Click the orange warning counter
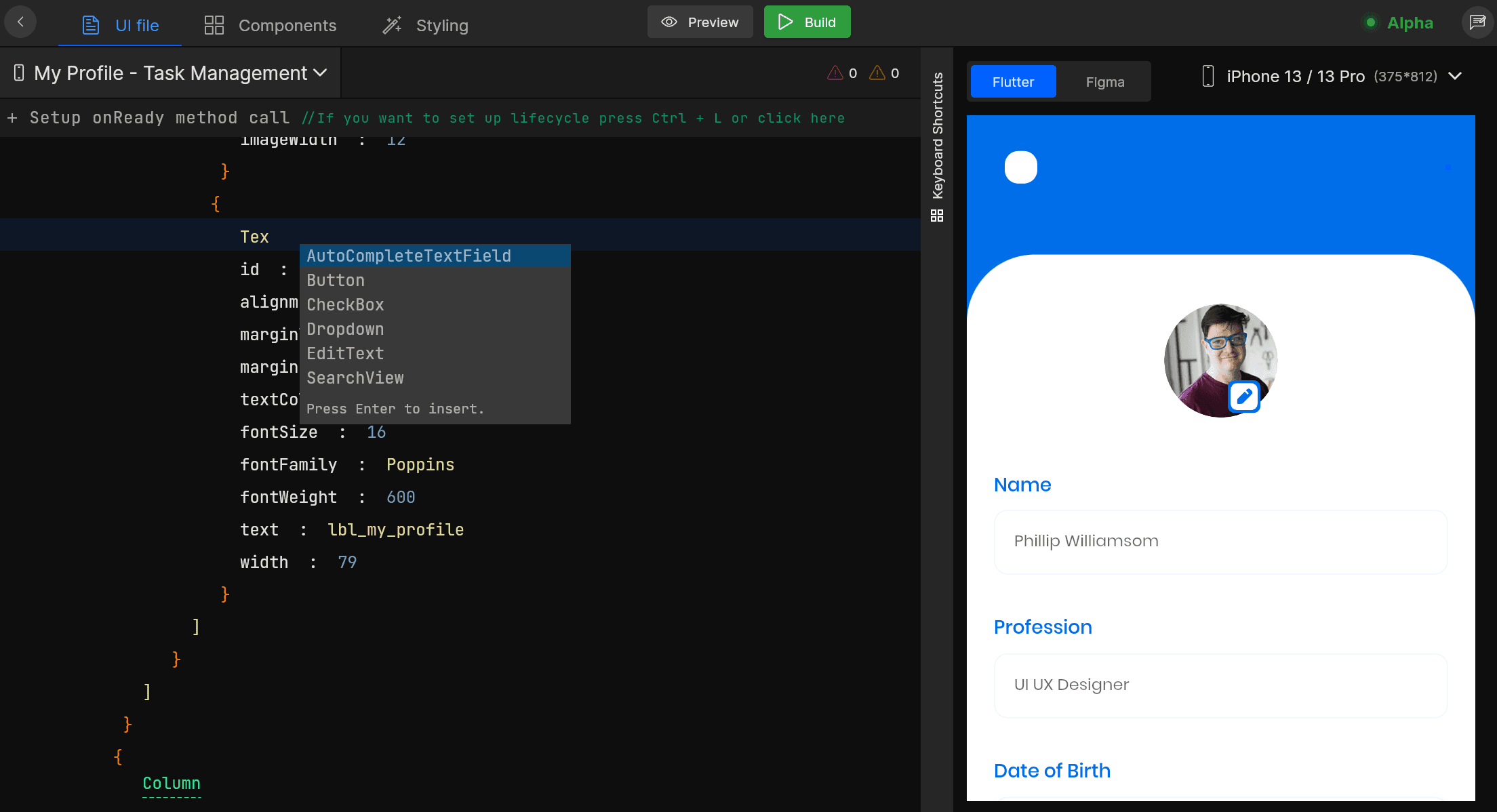Screen dimensions: 1497x812 [884, 73]
